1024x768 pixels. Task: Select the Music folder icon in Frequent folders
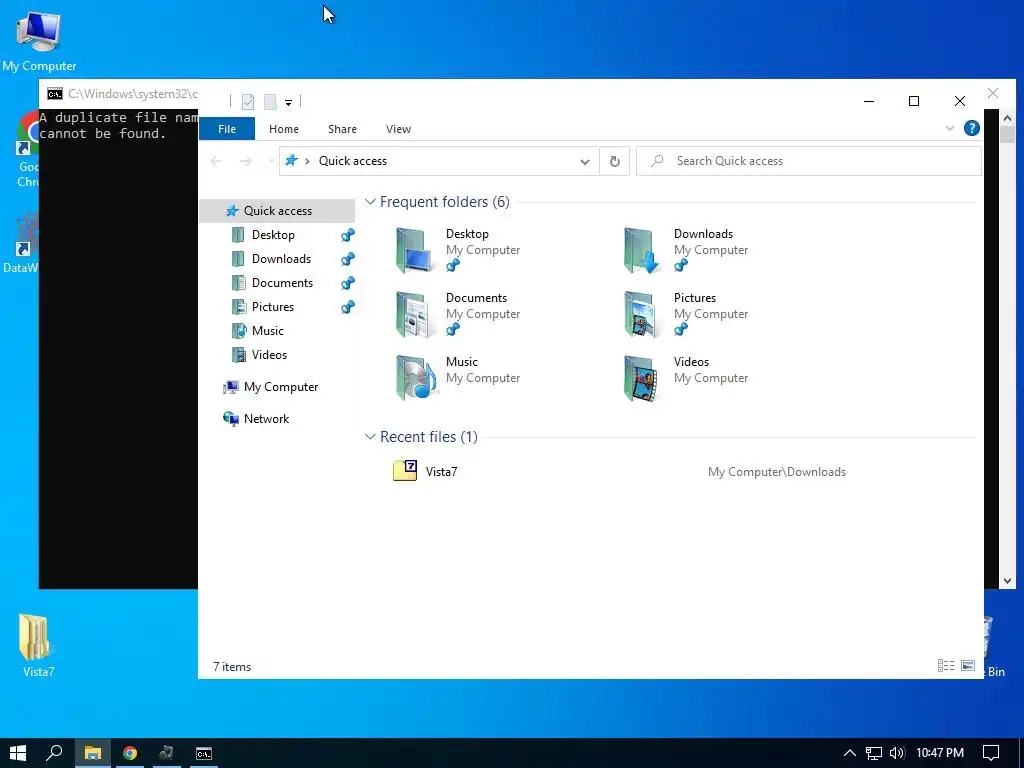click(x=415, y=378)
